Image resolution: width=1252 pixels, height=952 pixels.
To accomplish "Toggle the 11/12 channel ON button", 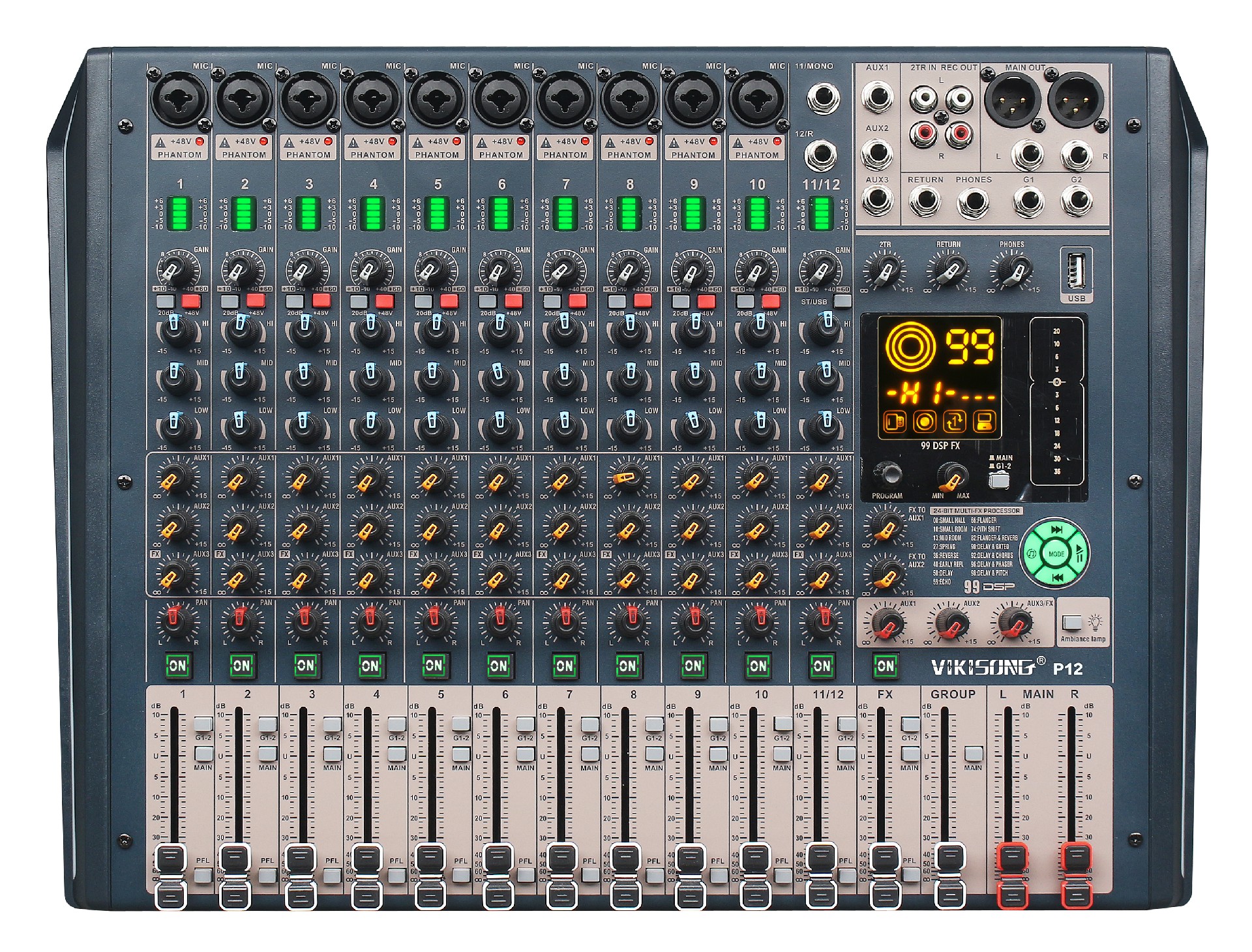I will pos(822,666).
